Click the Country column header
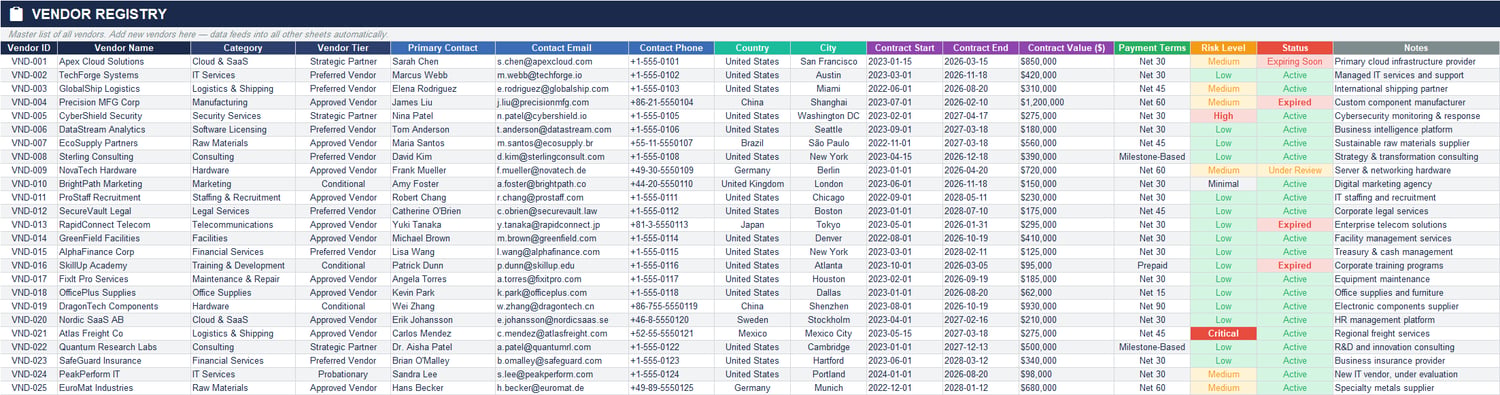 click(752, 47)
